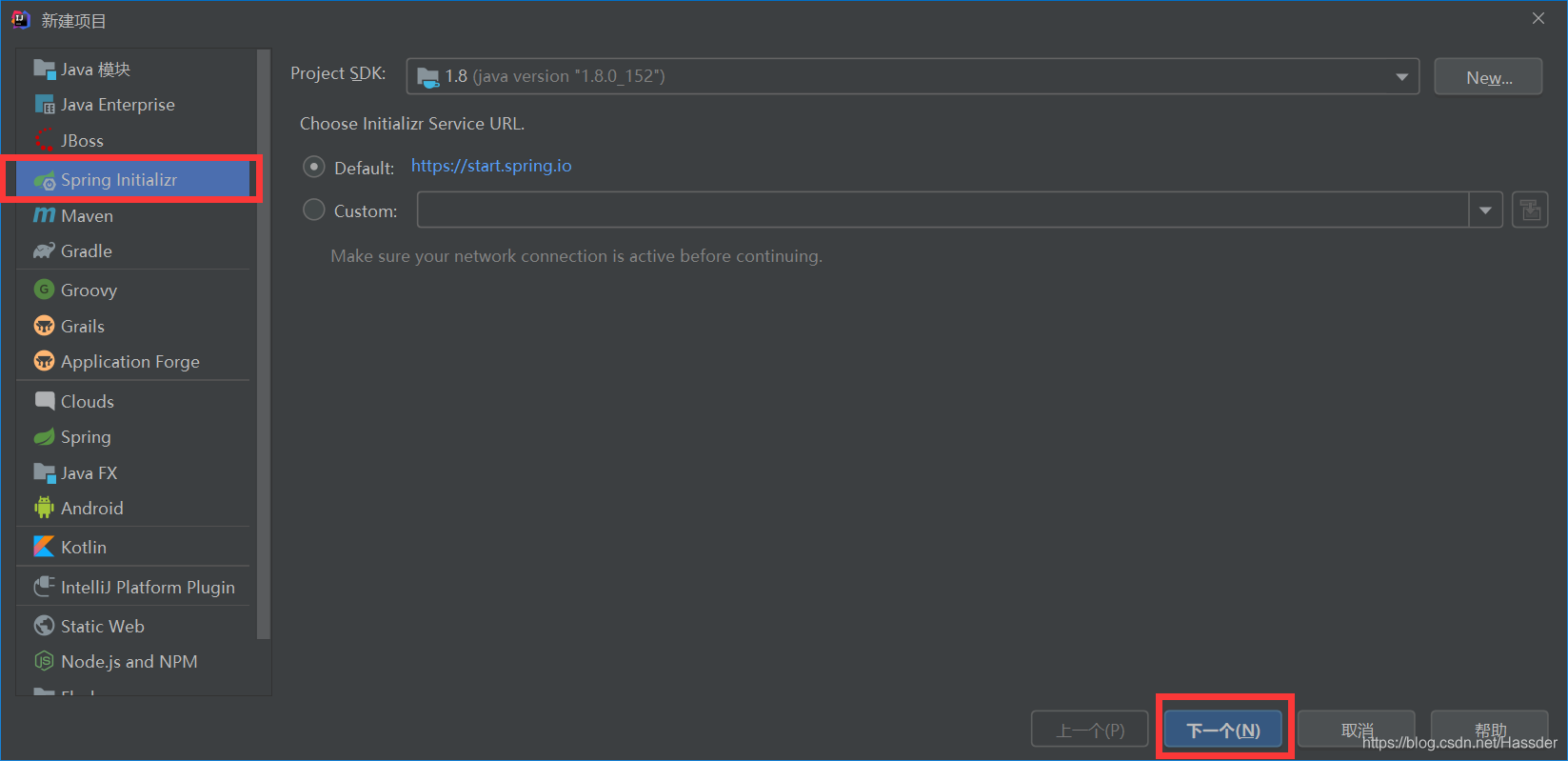The image size is (1568, 761).
Task: Open the https://start.spring.io link
Action: [491, 166]
